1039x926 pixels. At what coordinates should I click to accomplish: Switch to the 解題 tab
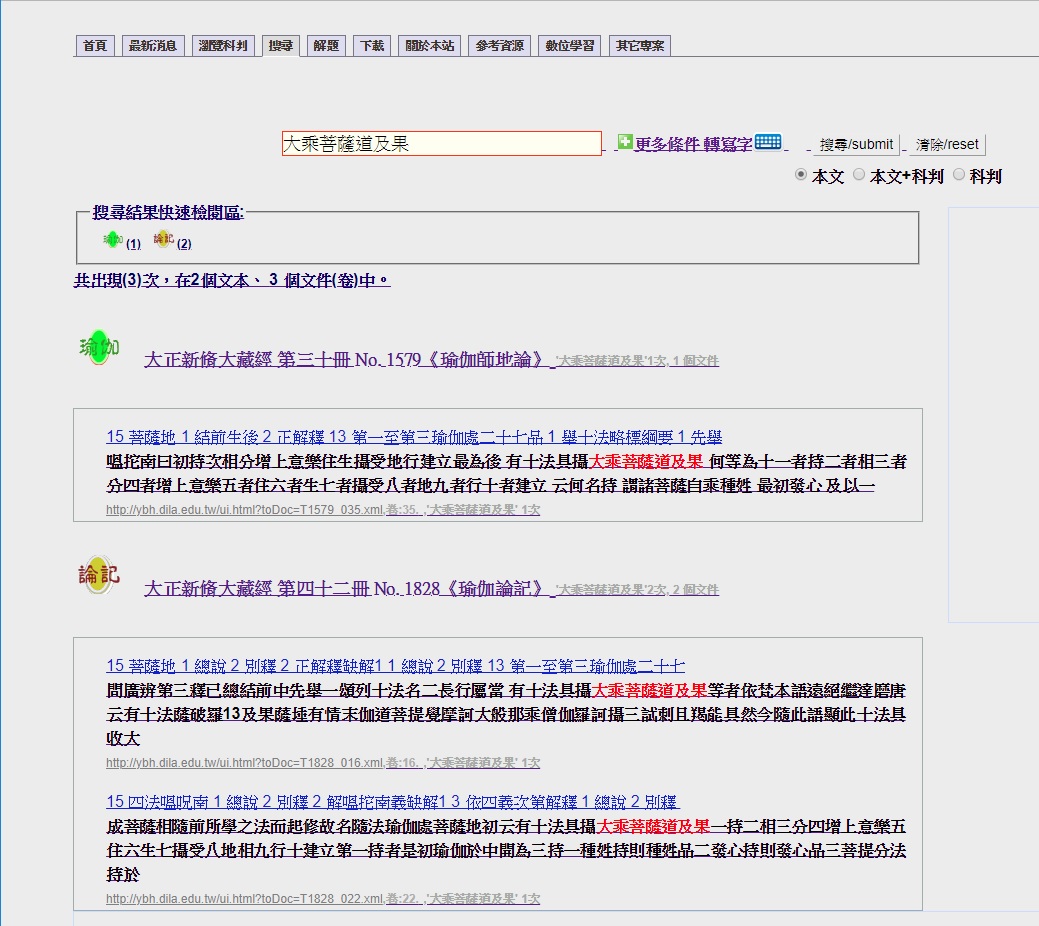point(326,46)
